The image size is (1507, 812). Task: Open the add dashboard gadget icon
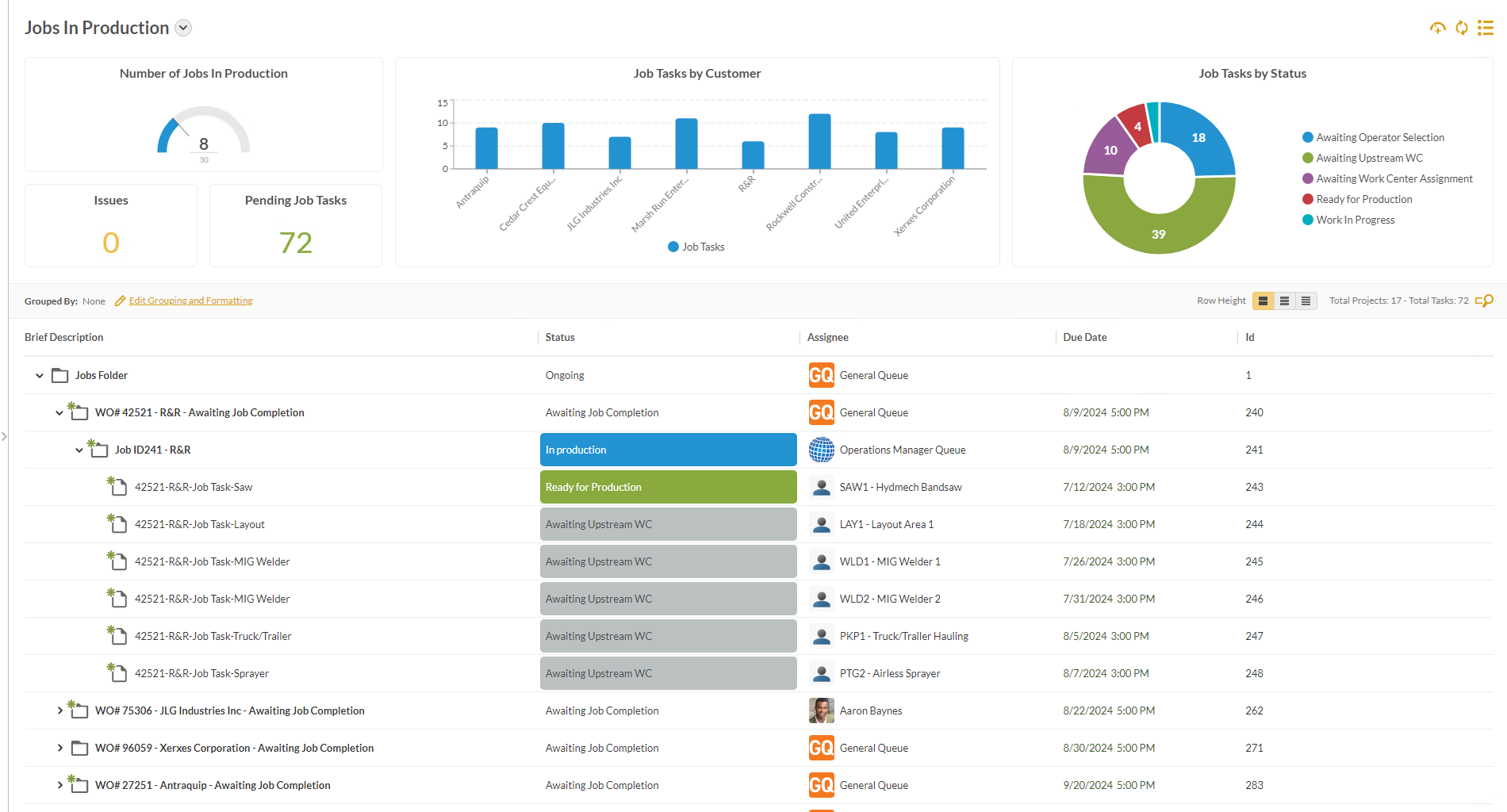pyautogui.click(x=1438, y=28)
